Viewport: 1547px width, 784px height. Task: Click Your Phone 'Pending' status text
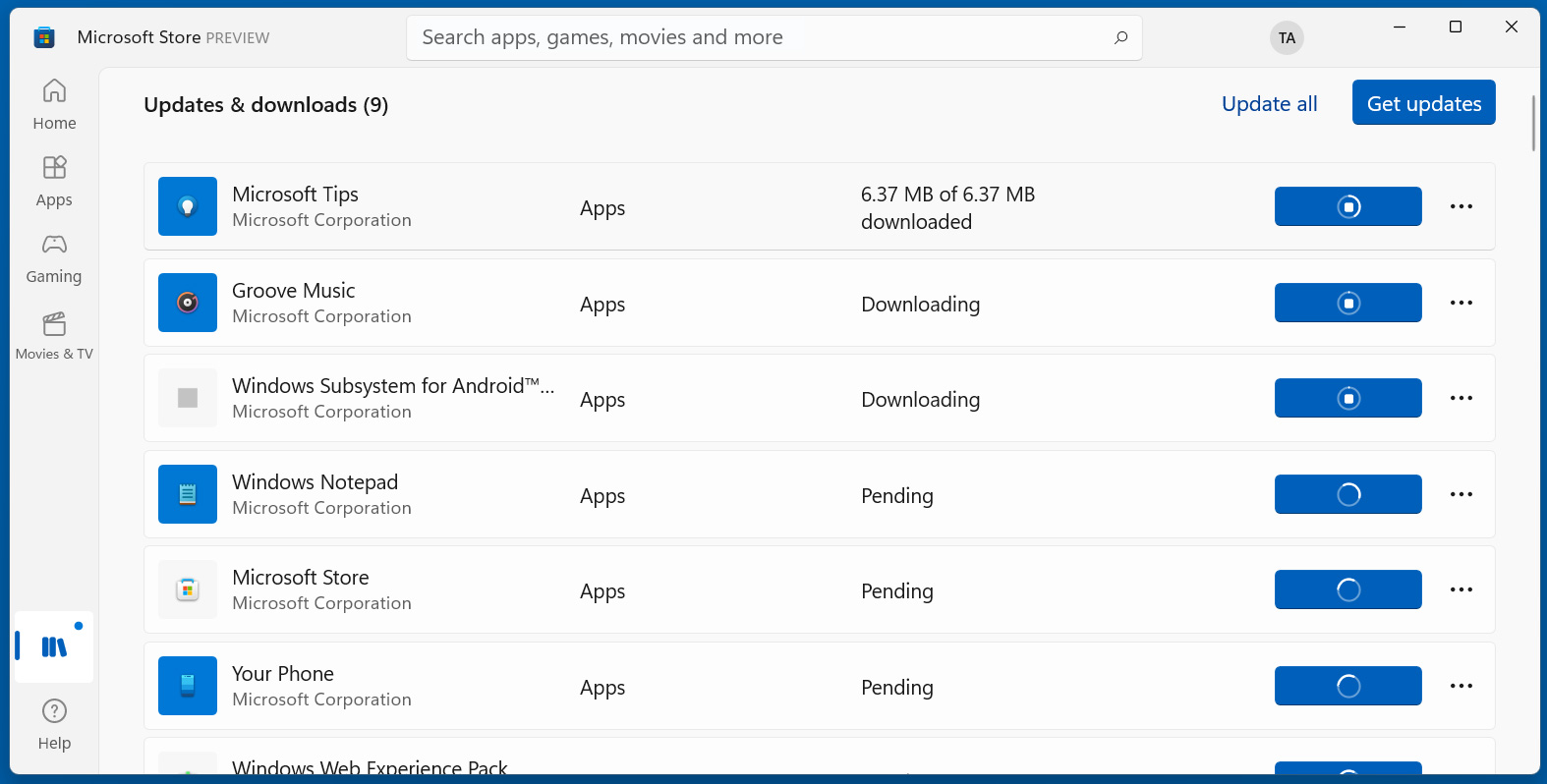(897, 688)
